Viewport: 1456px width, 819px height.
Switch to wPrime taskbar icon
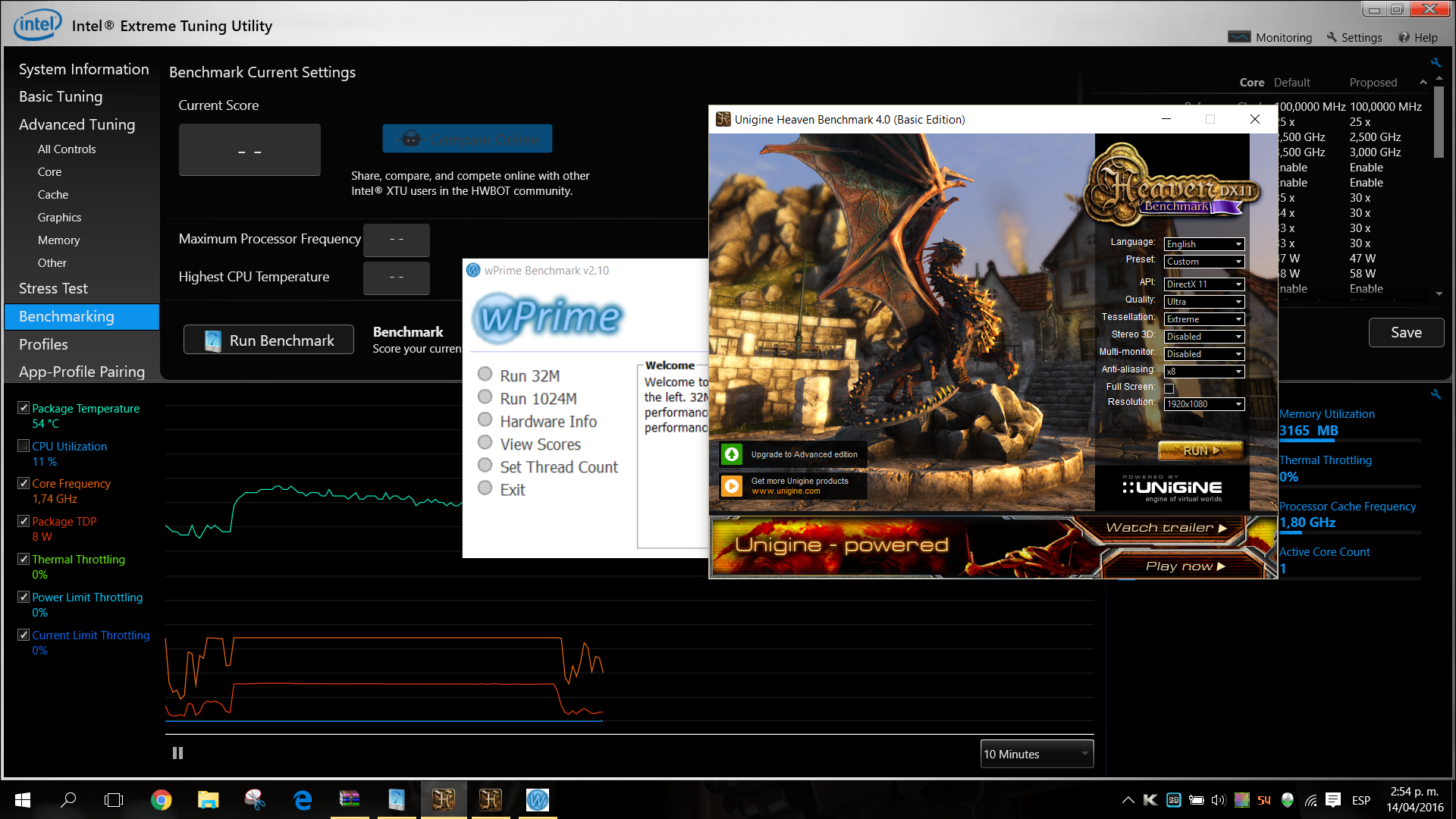538,800
